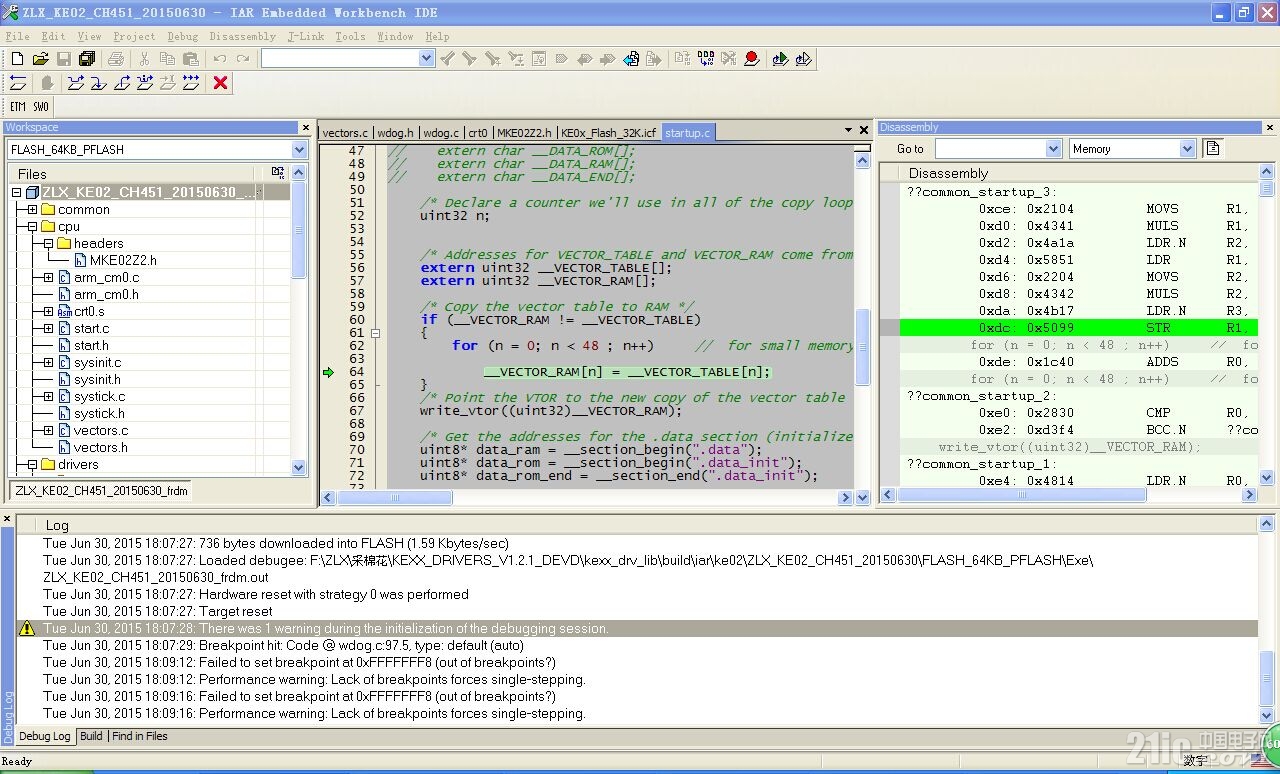Screen dimensions: 1280x774
Task: Open the editor tab list arrow
Action: (848, 130)
